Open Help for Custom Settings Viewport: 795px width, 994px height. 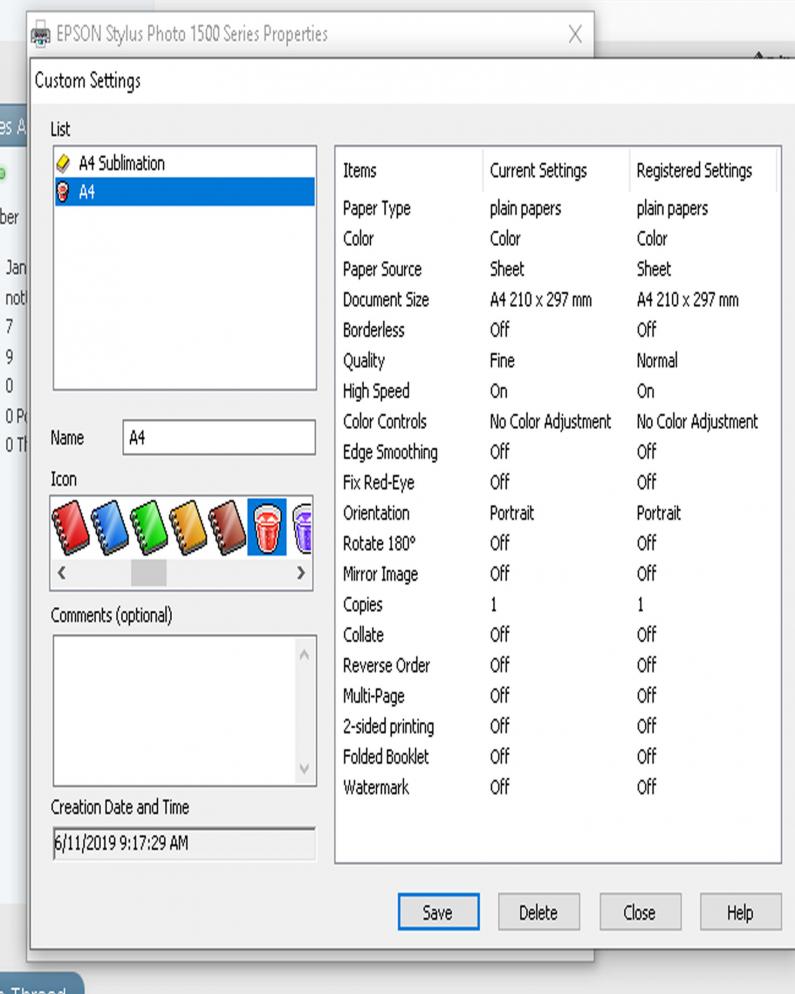[x=740, y=912]
